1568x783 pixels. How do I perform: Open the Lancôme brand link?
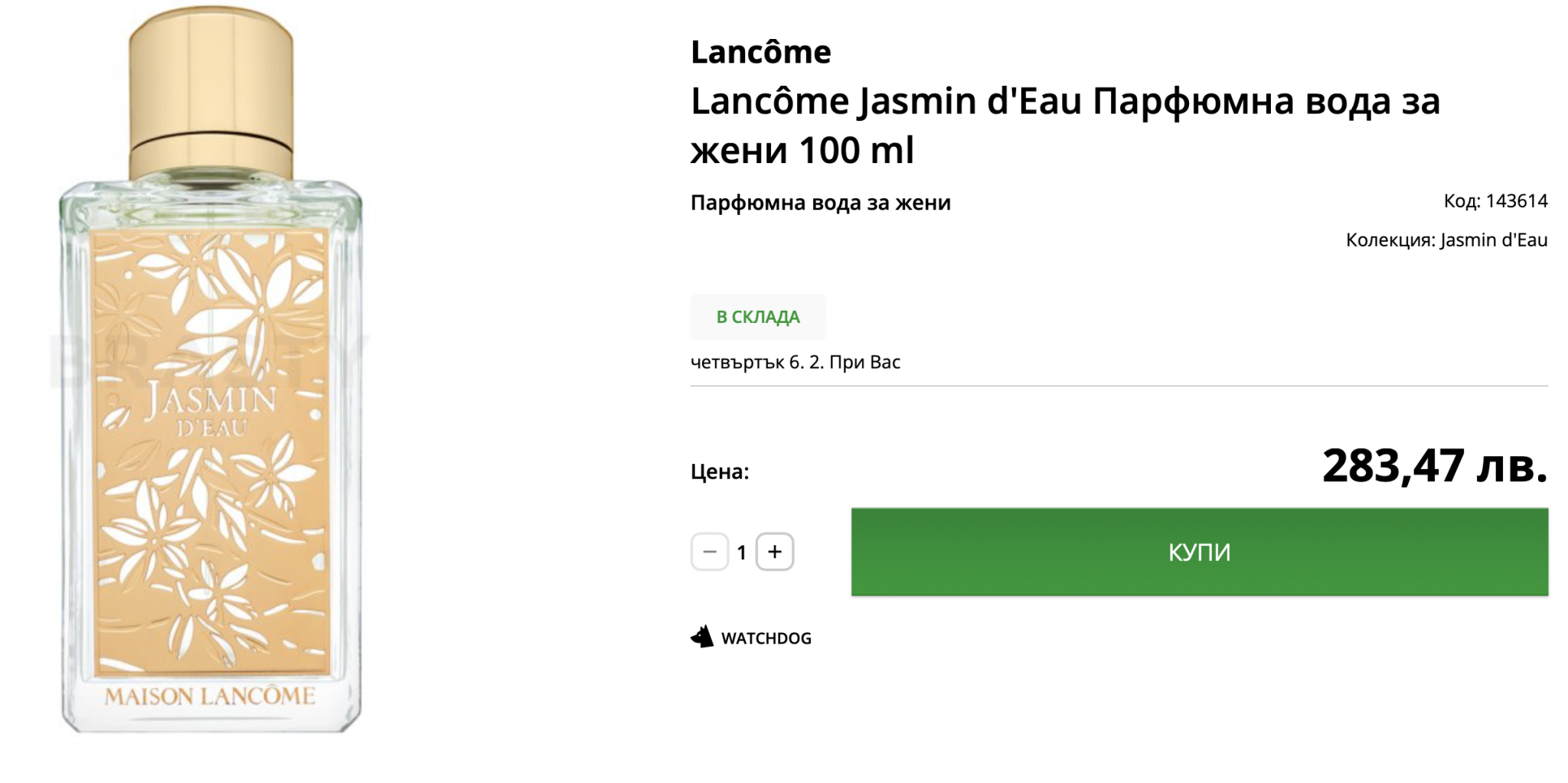coord(760,52)
